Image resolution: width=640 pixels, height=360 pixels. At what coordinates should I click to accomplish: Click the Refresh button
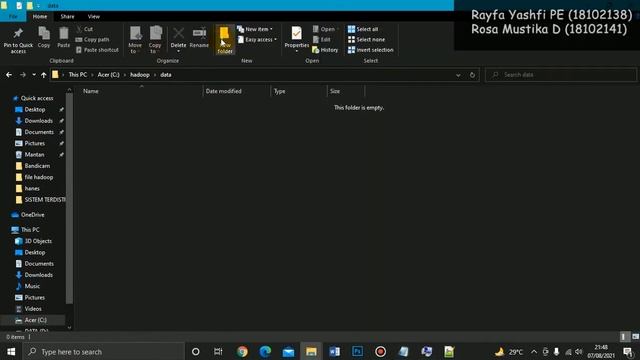[x=472, y=75]
